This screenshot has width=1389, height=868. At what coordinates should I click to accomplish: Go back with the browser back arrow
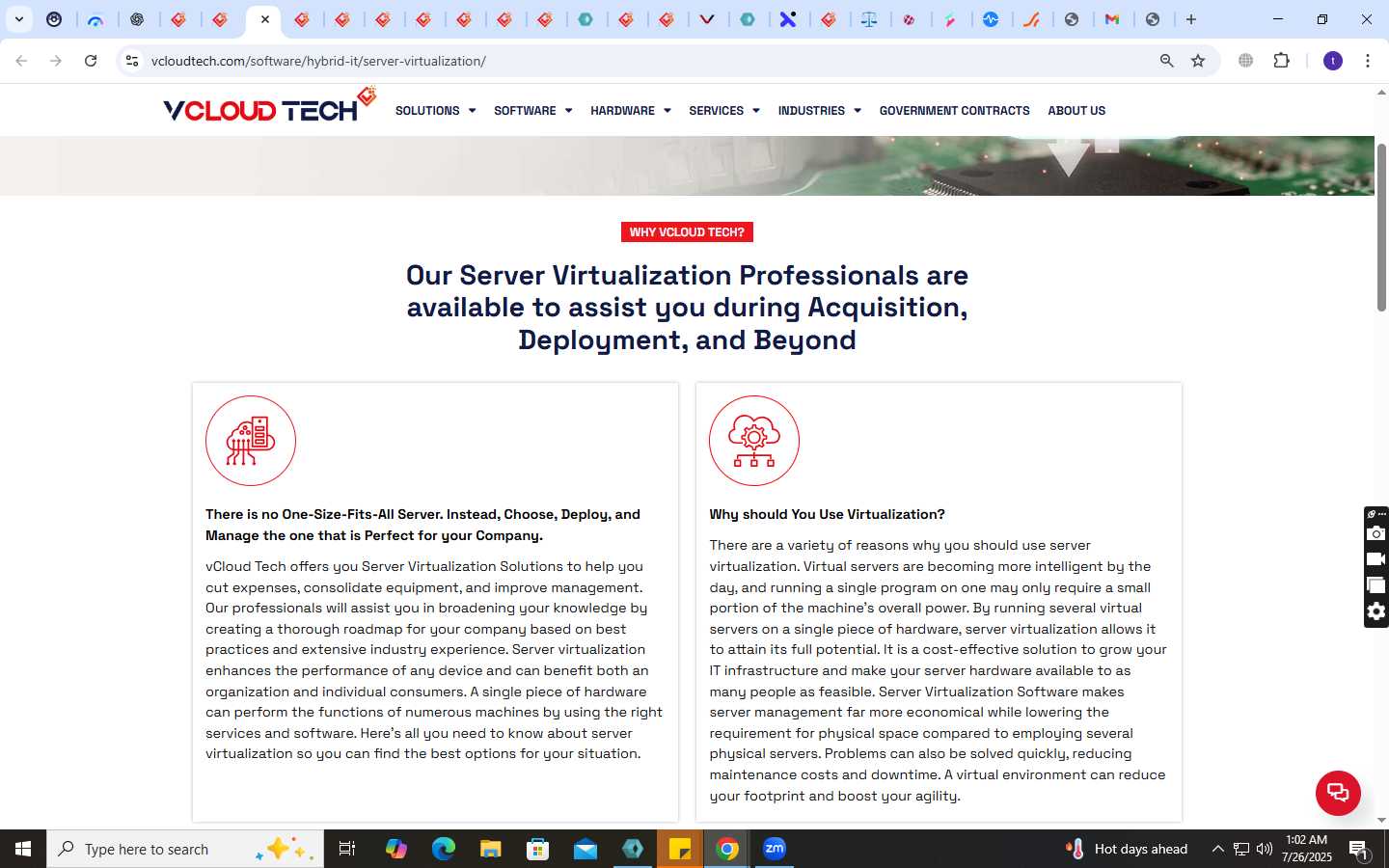tap(21, 61)
